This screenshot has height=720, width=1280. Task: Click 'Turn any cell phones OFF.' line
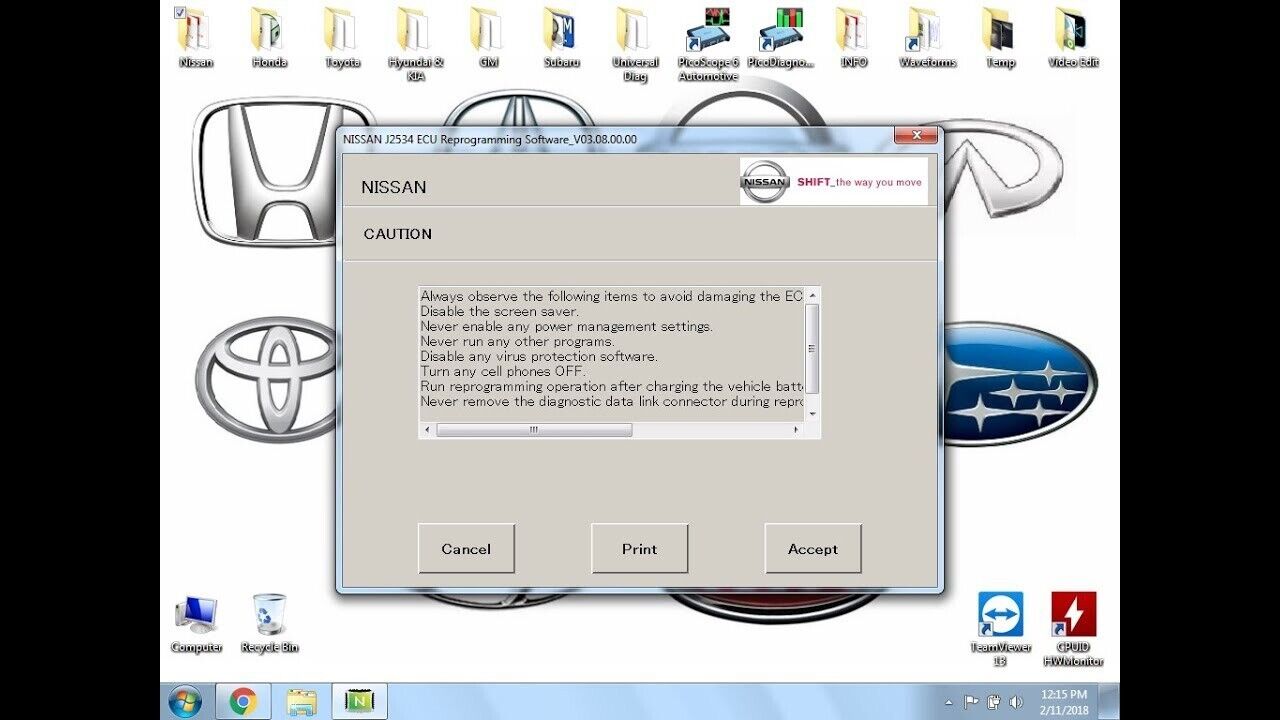503,371
